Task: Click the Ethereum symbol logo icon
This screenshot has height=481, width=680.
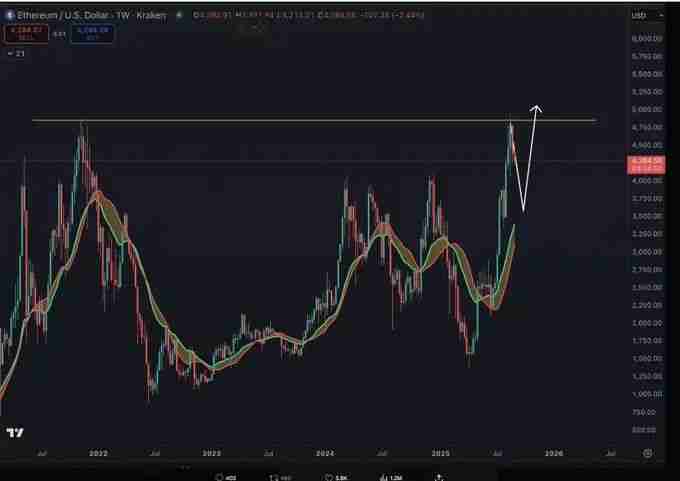Action: point(9,16)
